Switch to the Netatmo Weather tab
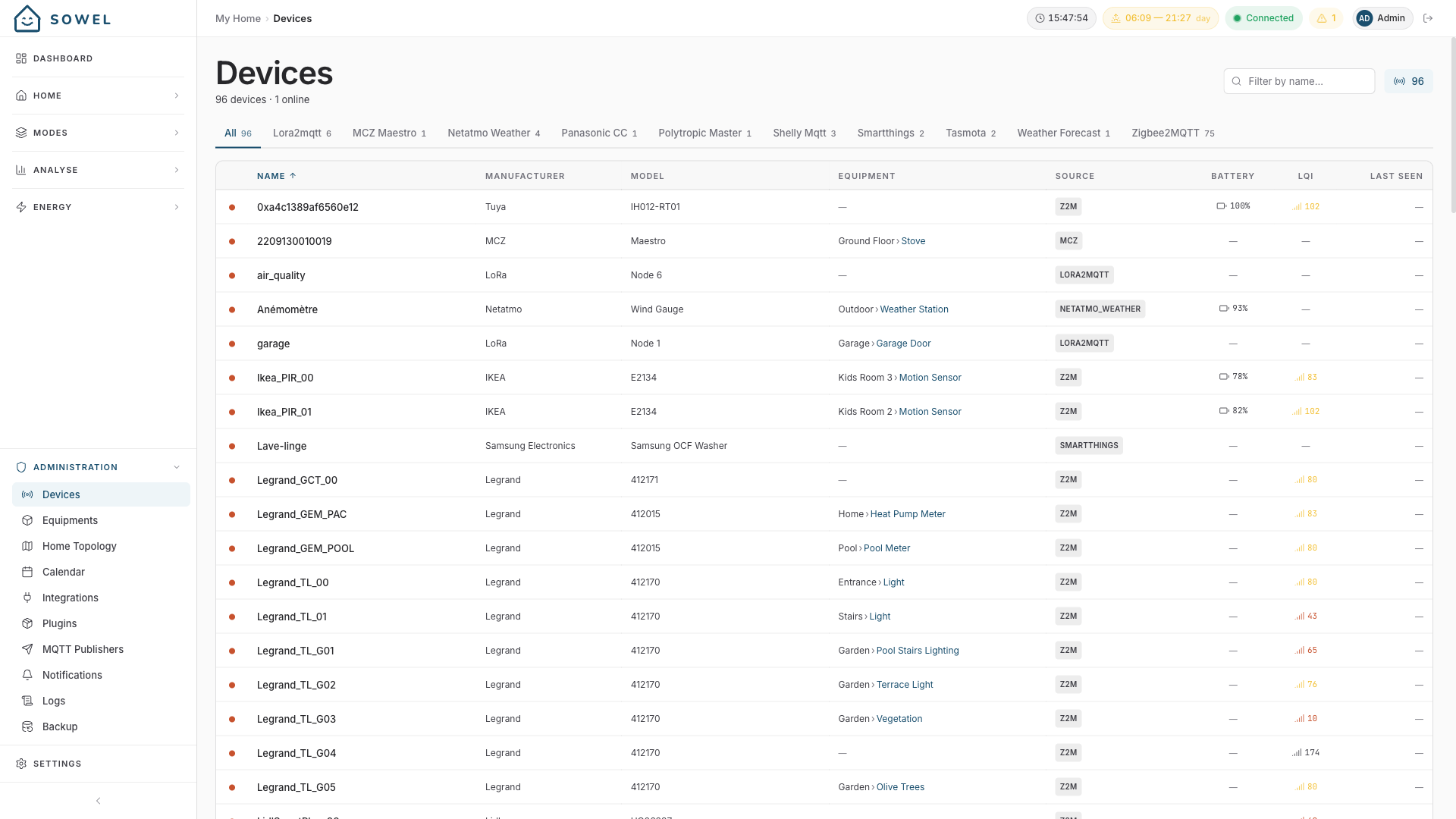 point(494,133)
